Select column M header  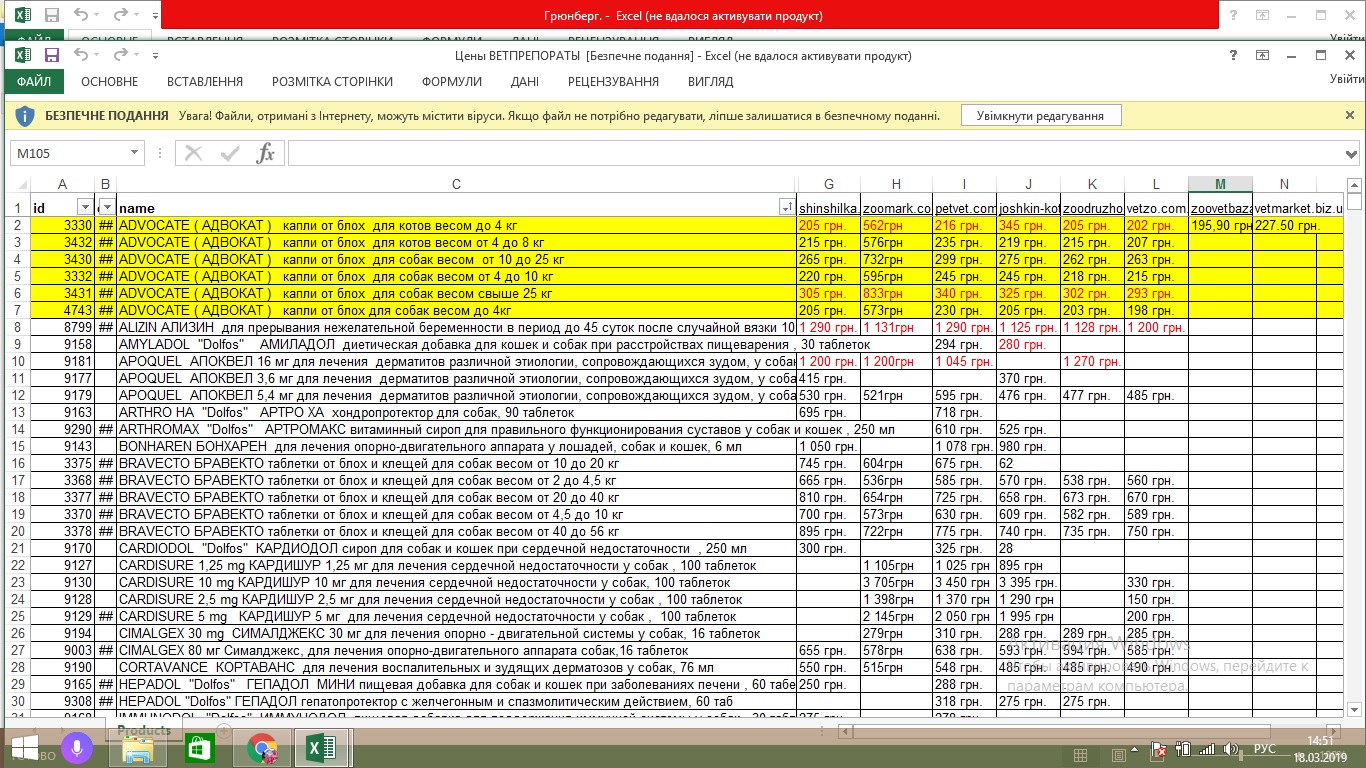tap(1220, 184)
